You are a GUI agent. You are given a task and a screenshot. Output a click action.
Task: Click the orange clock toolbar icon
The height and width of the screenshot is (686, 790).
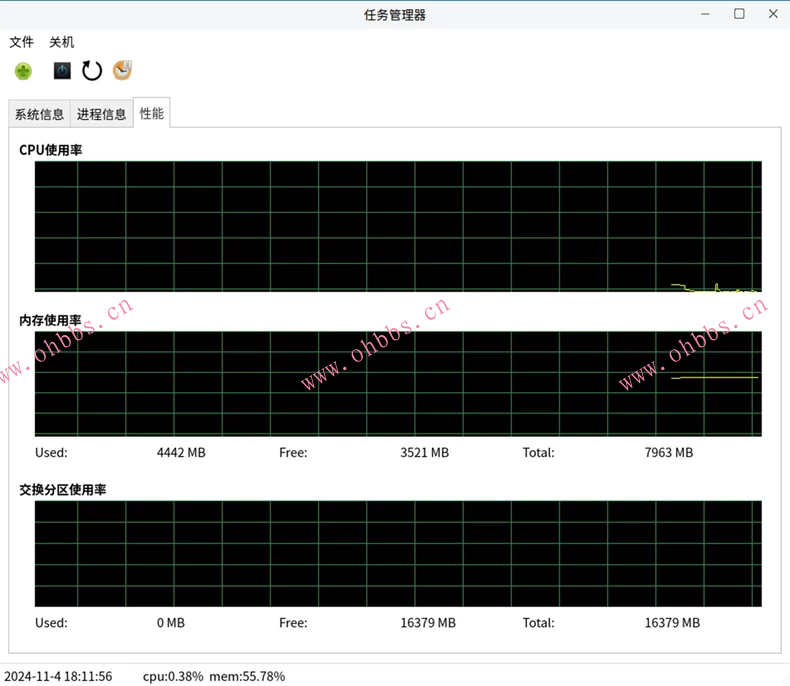(x=122, y=70)
